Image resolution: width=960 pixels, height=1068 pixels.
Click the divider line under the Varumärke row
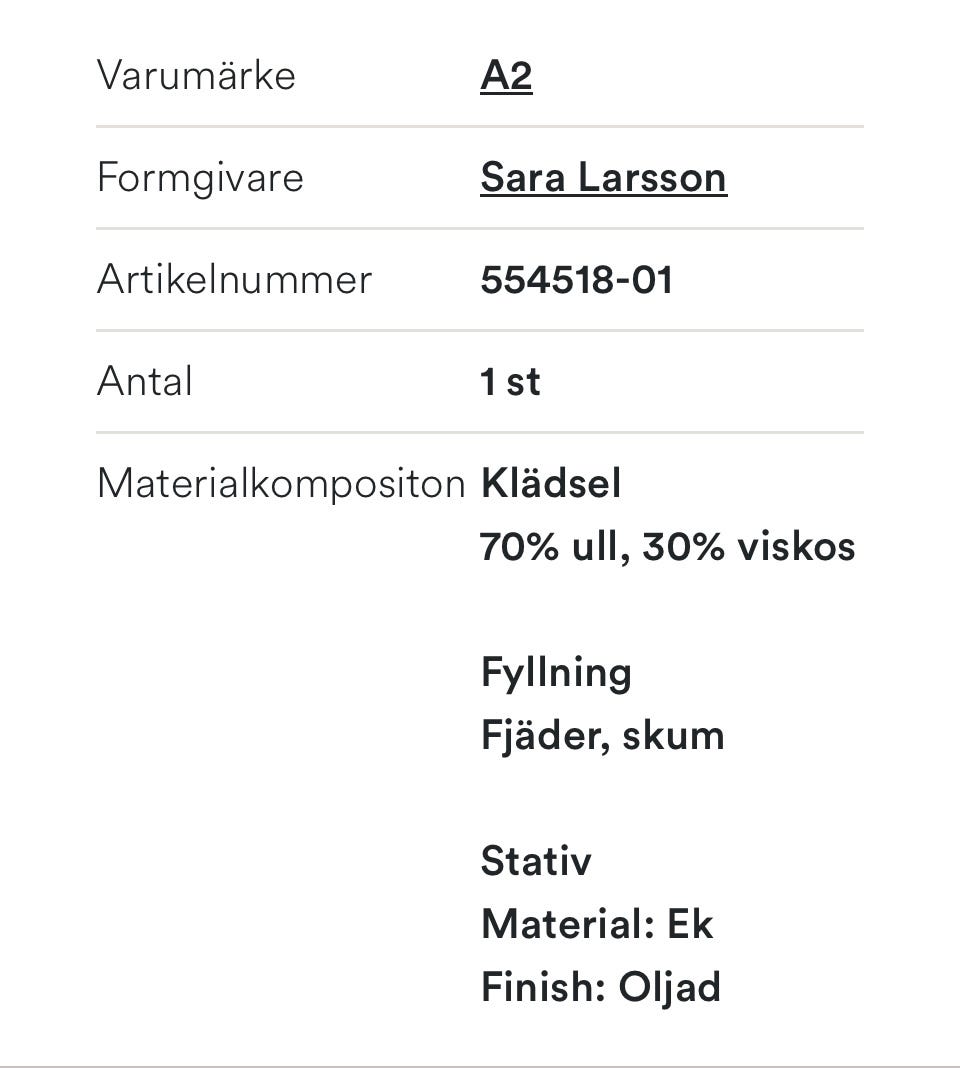pyautogui.click(x=480, y=127)
